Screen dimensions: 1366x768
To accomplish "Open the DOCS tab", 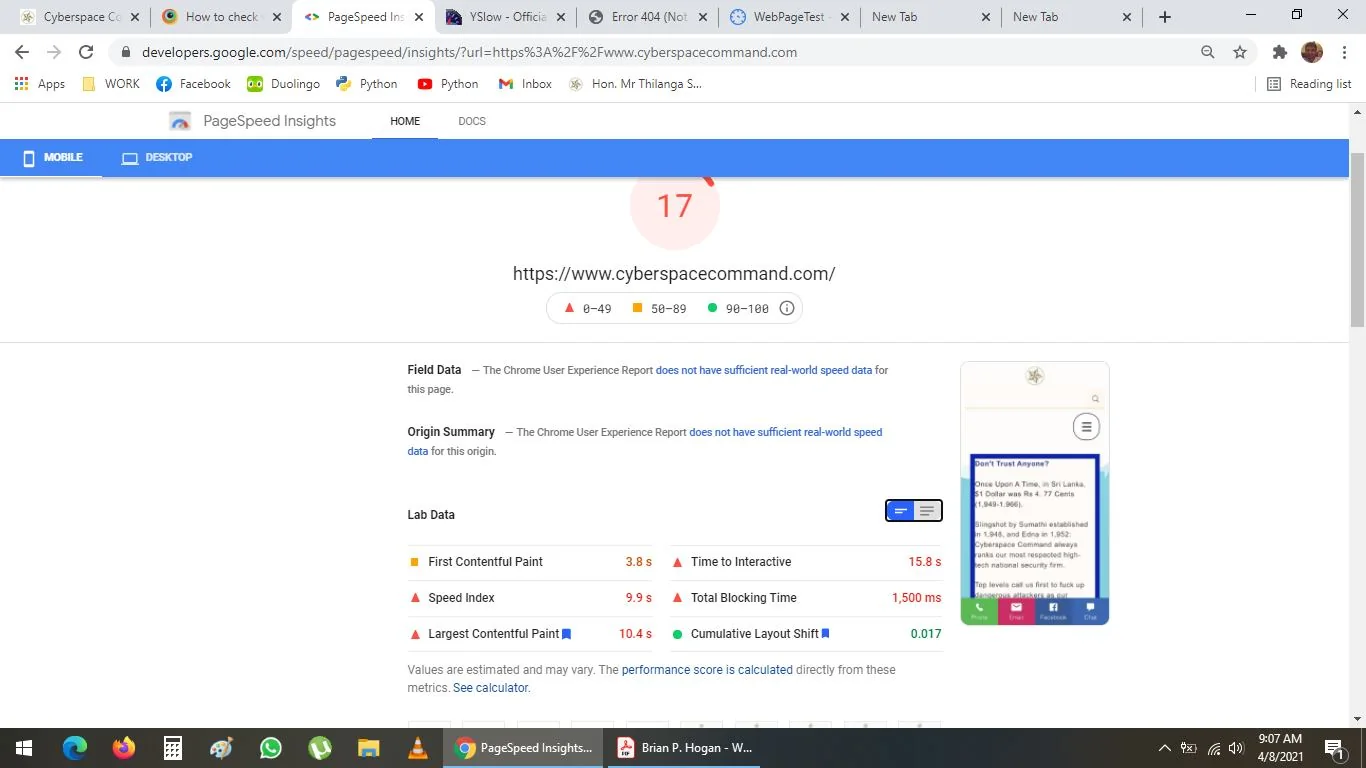I will pos(472,121).
